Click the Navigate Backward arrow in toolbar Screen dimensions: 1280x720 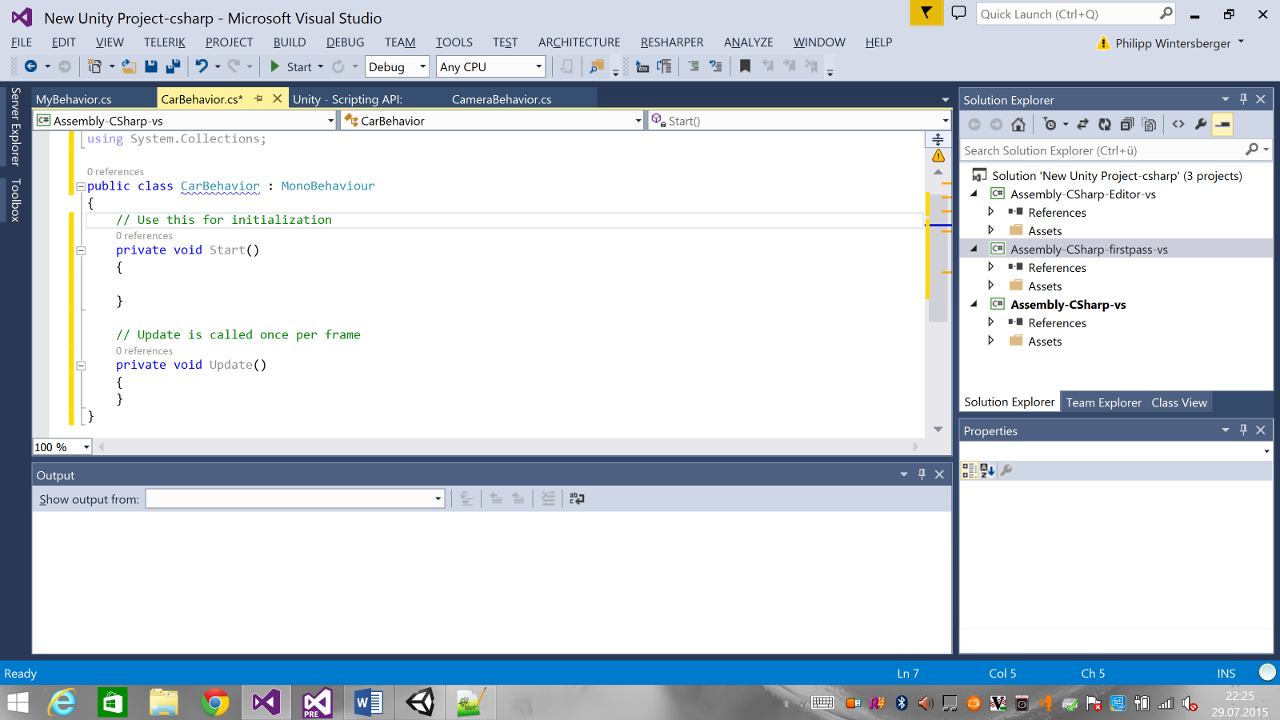pos(30,66)
